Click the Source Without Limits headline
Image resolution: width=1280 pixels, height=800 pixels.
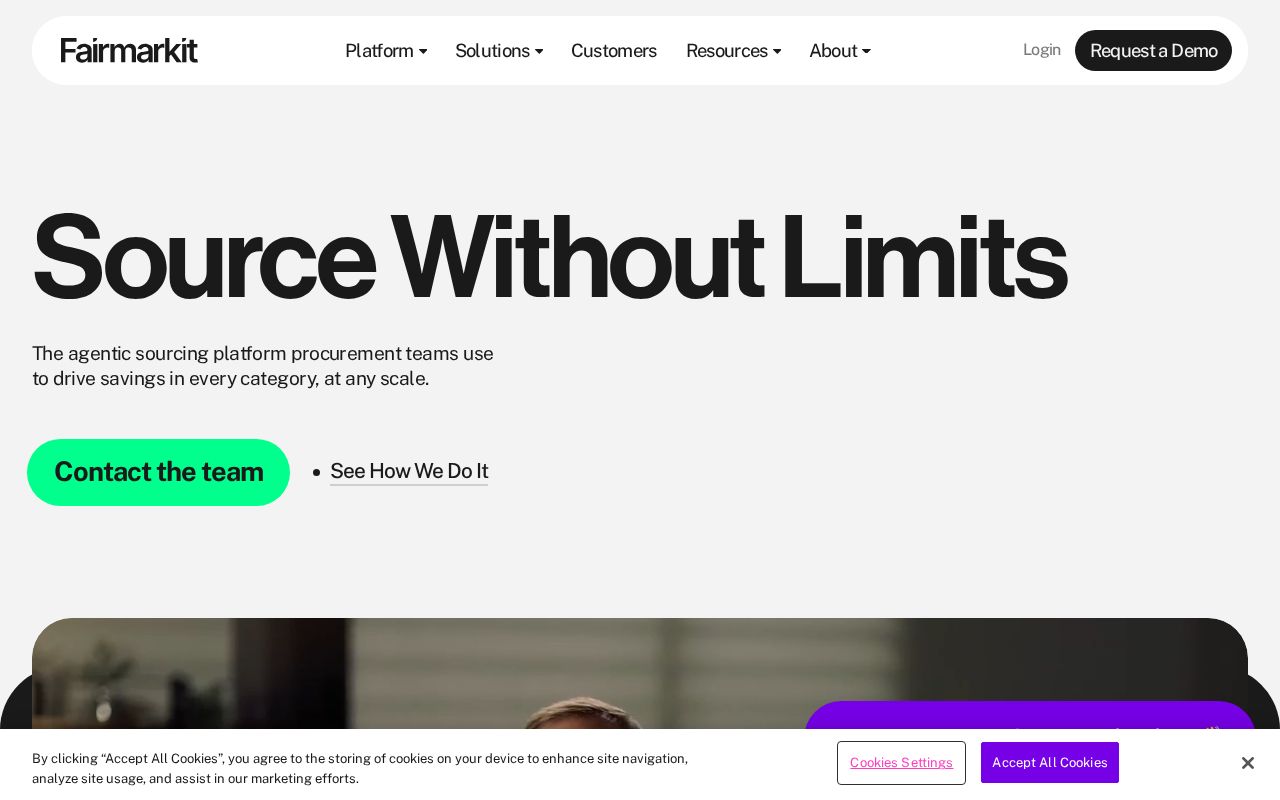point(549,258)
